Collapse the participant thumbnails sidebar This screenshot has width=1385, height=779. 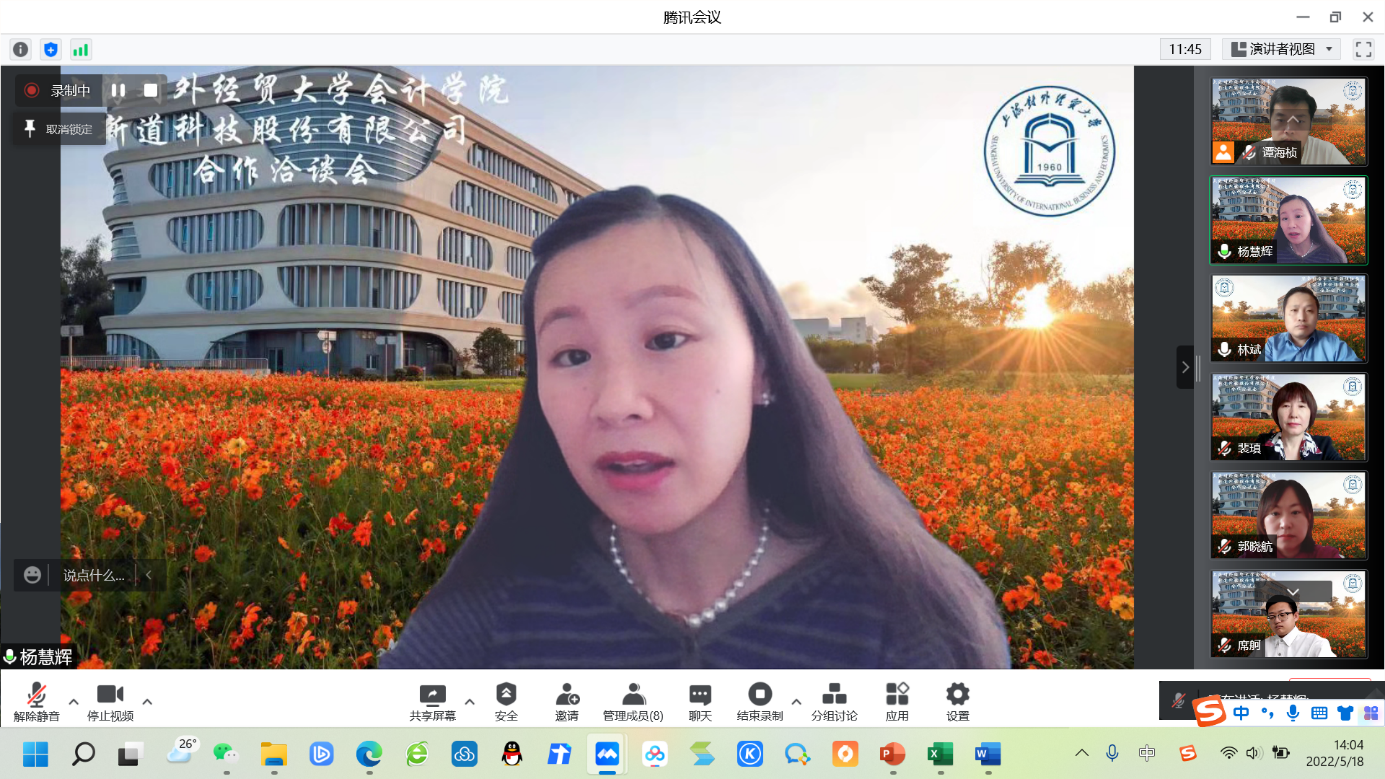[x=1185, y=367]
